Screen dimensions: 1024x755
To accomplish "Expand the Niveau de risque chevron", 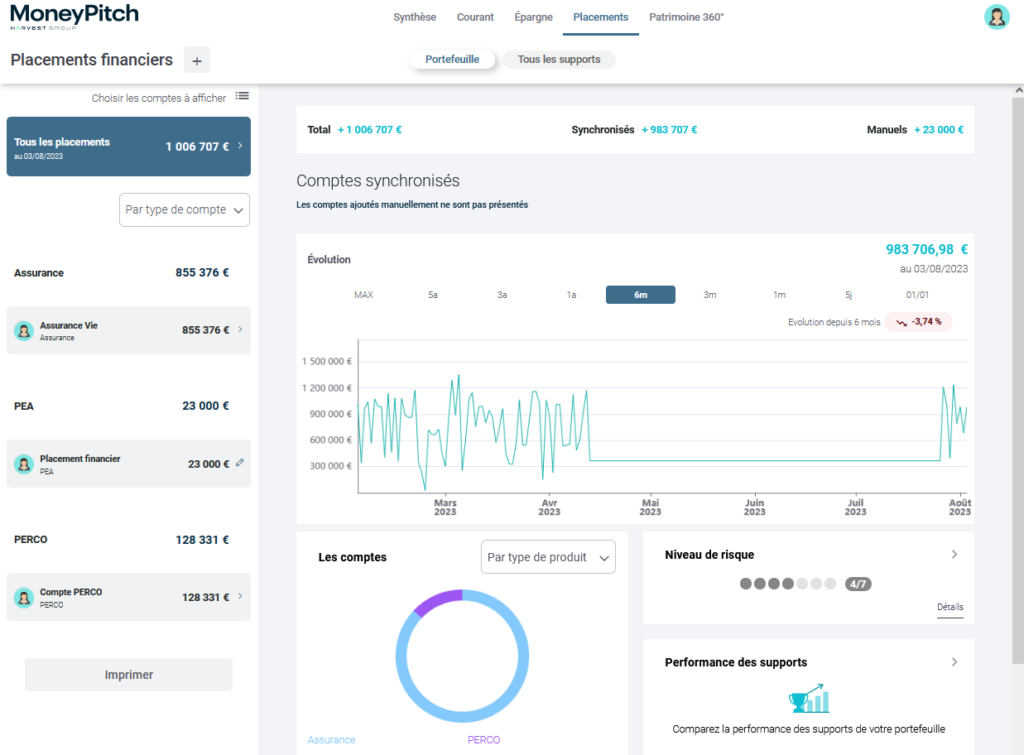I will point(954,555).
